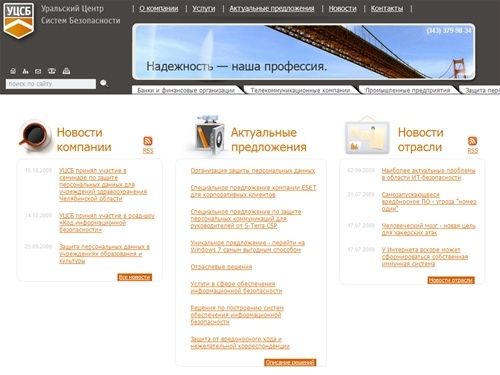Open Отраслевые решения link

click(x=221, y=267)
